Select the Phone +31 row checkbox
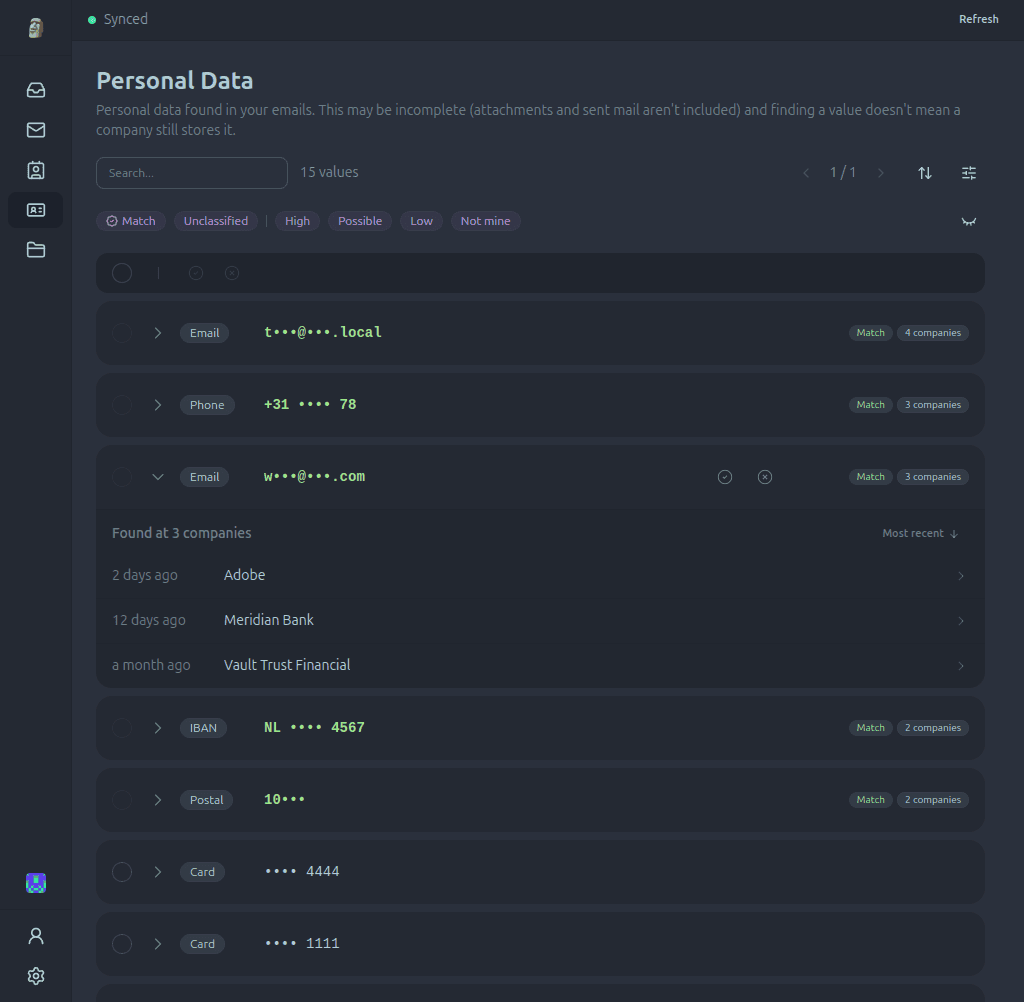This screenshot has width=1024, height=1002. [x=122, y=405]
